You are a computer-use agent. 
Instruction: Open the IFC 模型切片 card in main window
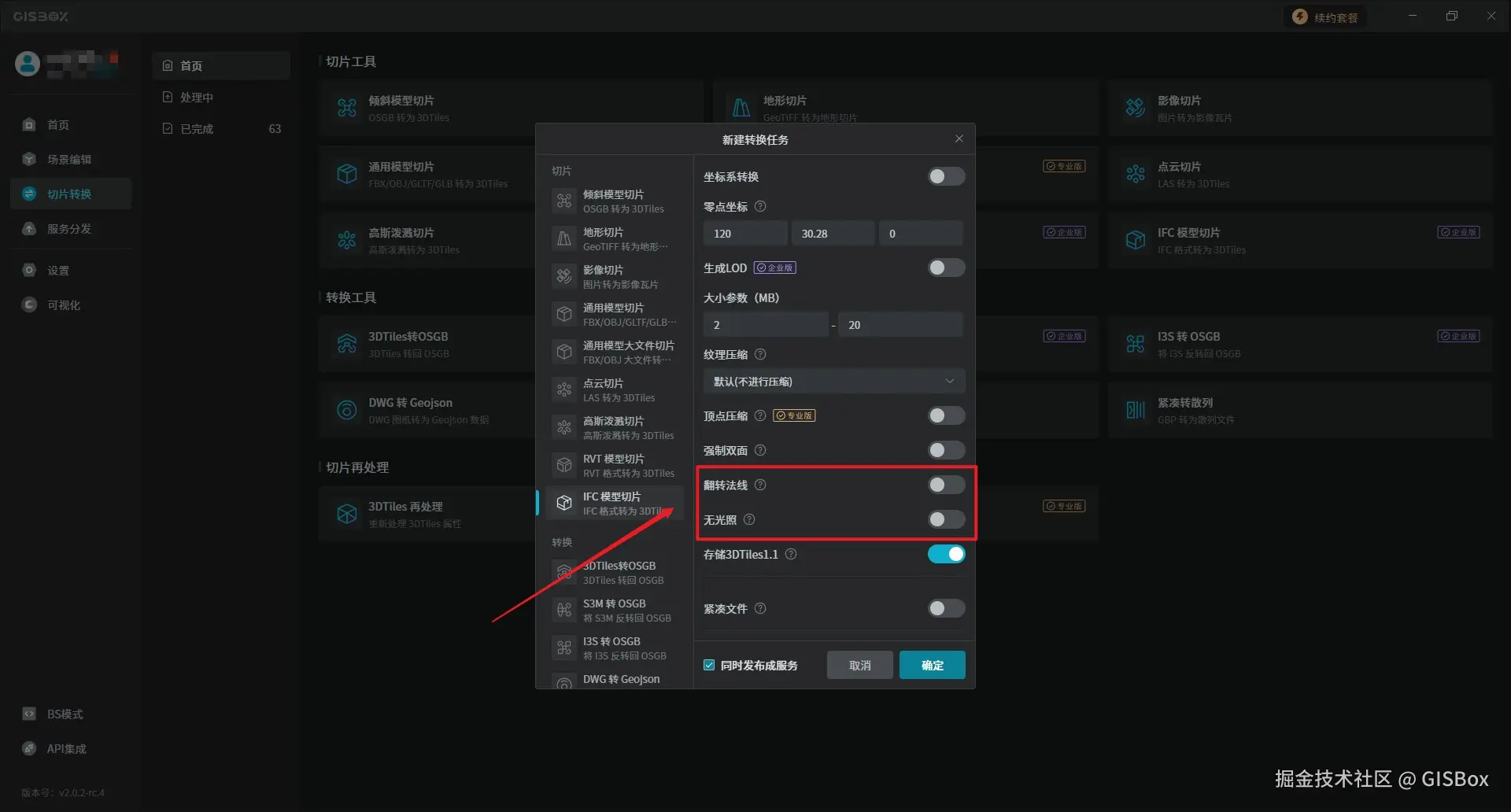pos(1299,240)
